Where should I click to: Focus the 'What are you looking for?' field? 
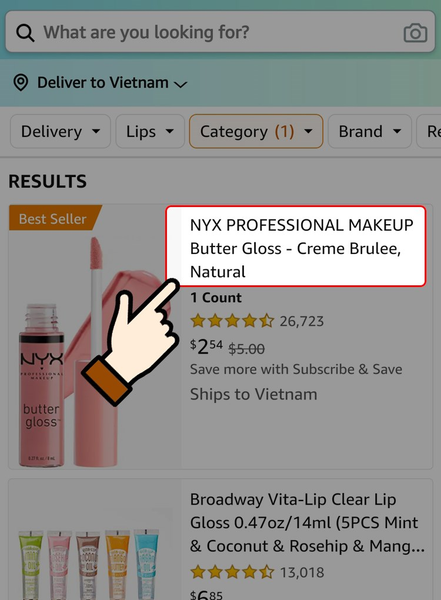coord(220,32)
